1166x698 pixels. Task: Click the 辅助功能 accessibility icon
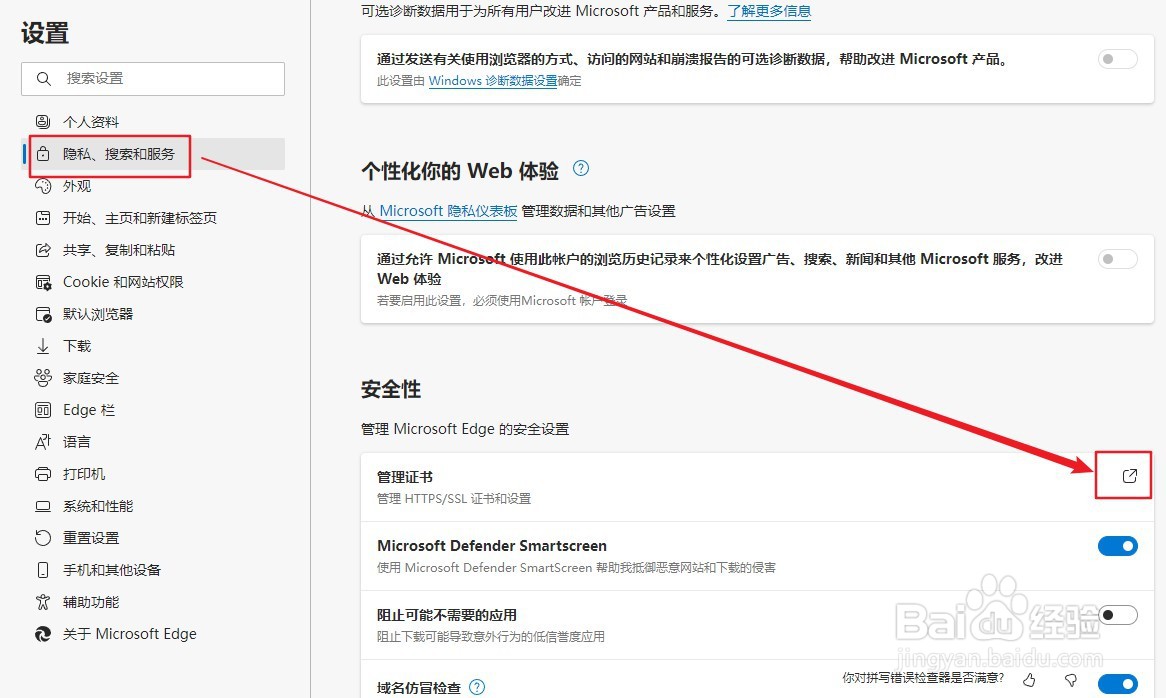pyautogui.click(x=43, y=602)
